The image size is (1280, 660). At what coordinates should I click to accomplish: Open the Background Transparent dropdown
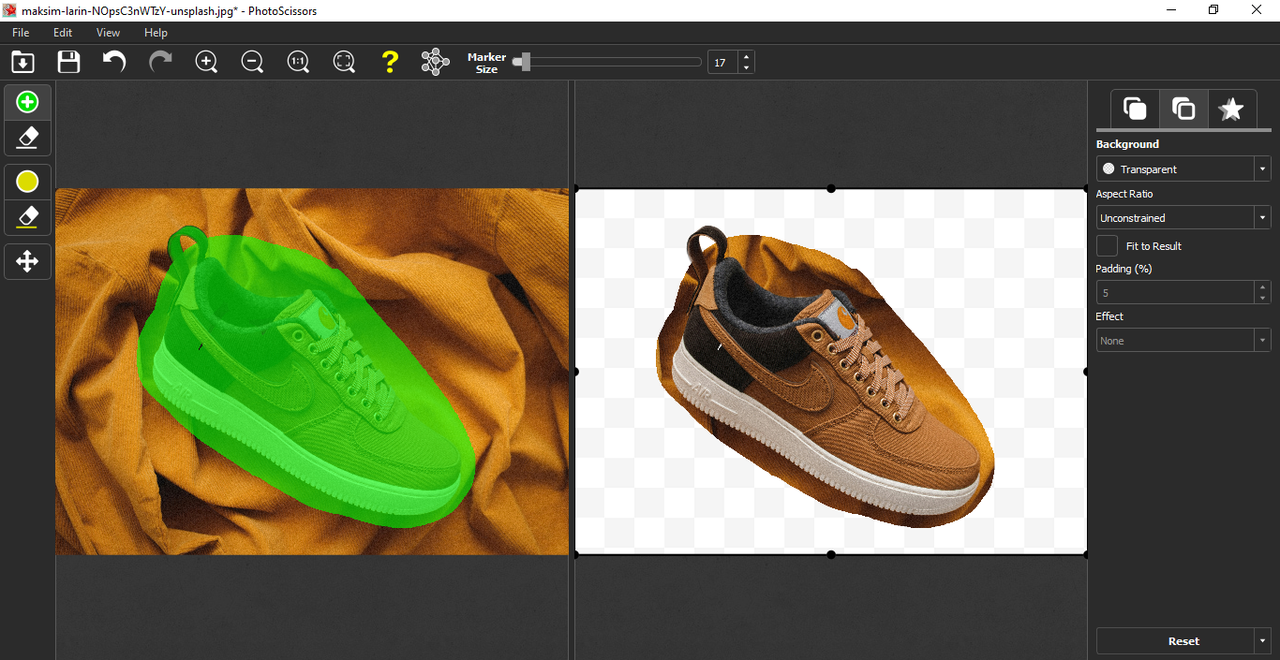click(1183, 169)
